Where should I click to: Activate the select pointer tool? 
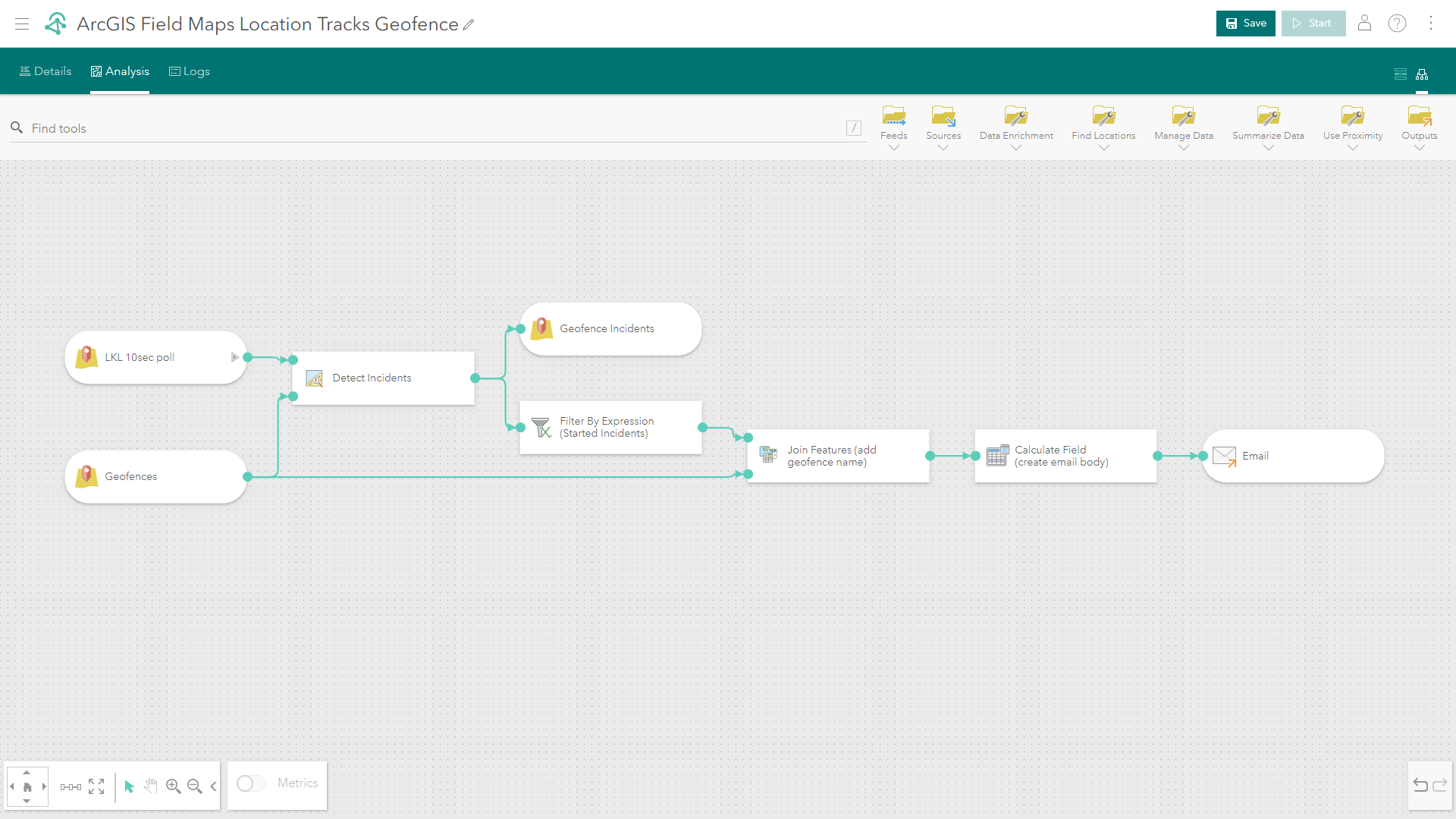click(x=129, y=786)
